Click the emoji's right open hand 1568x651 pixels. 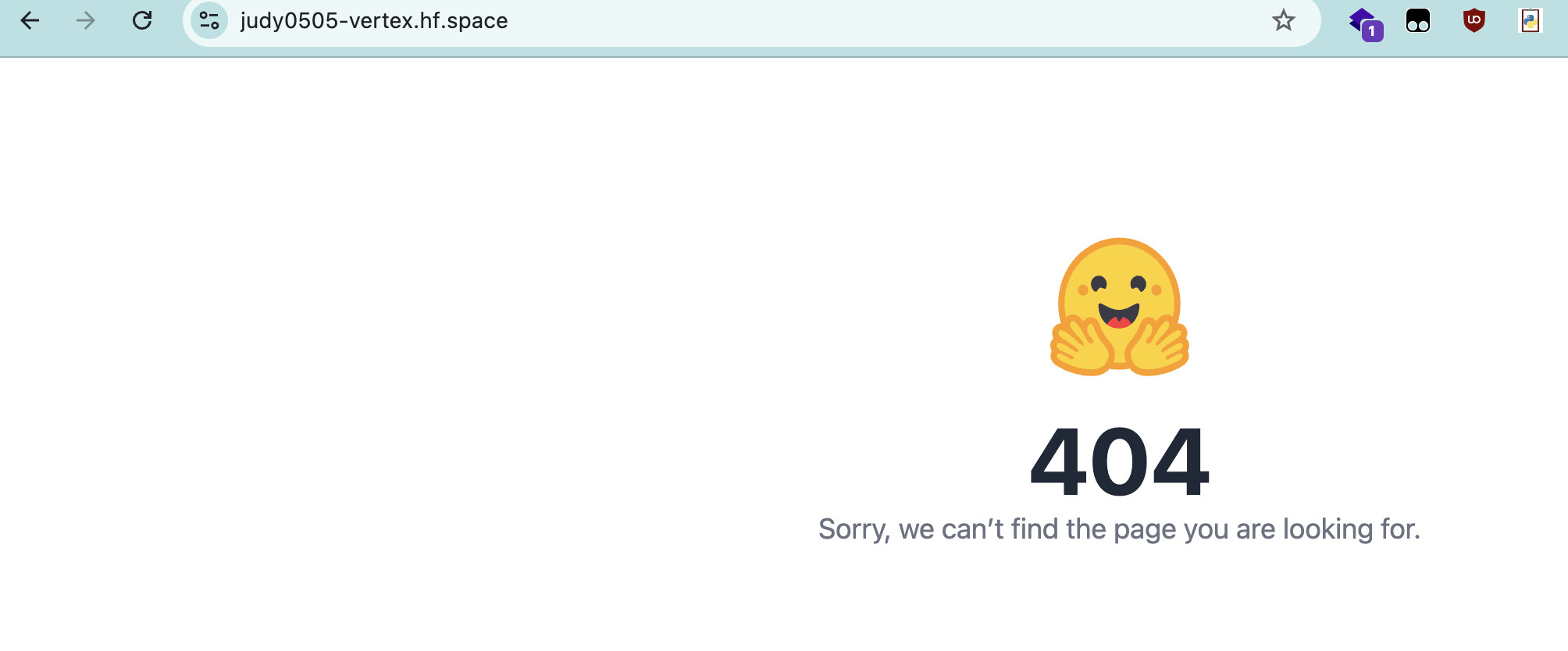1159,345
